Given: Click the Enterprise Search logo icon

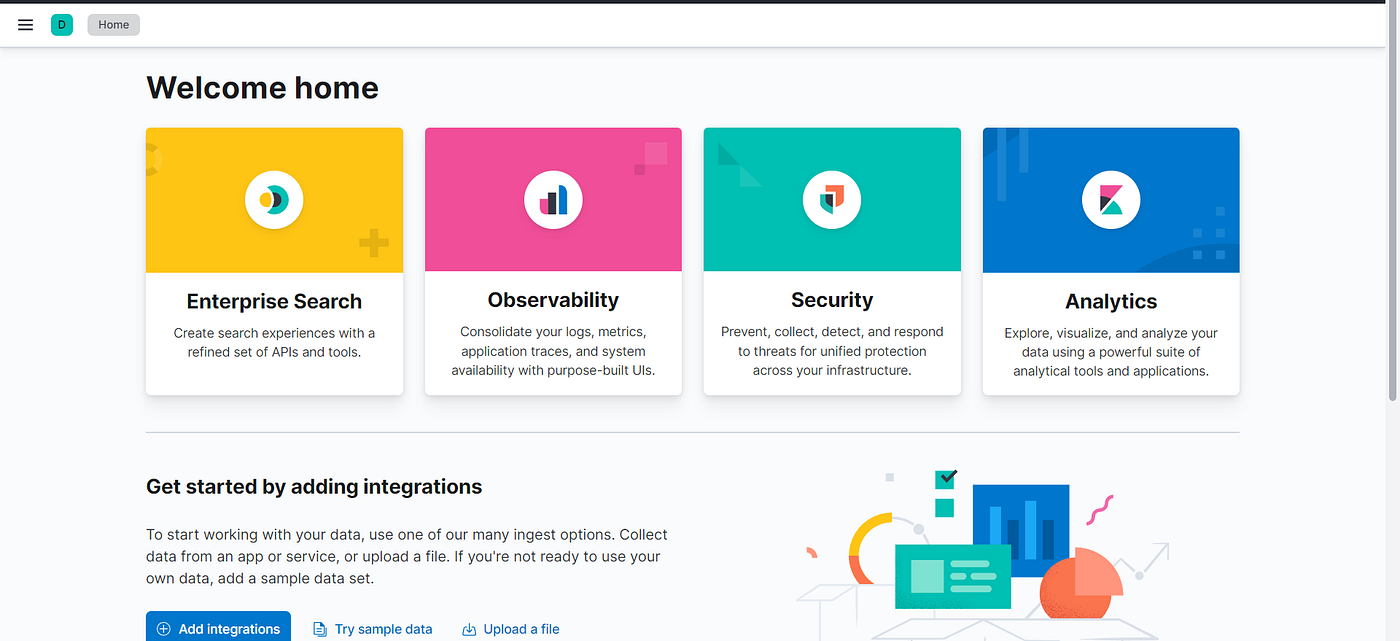Looking at the screenshot, I should coord(274,200).
